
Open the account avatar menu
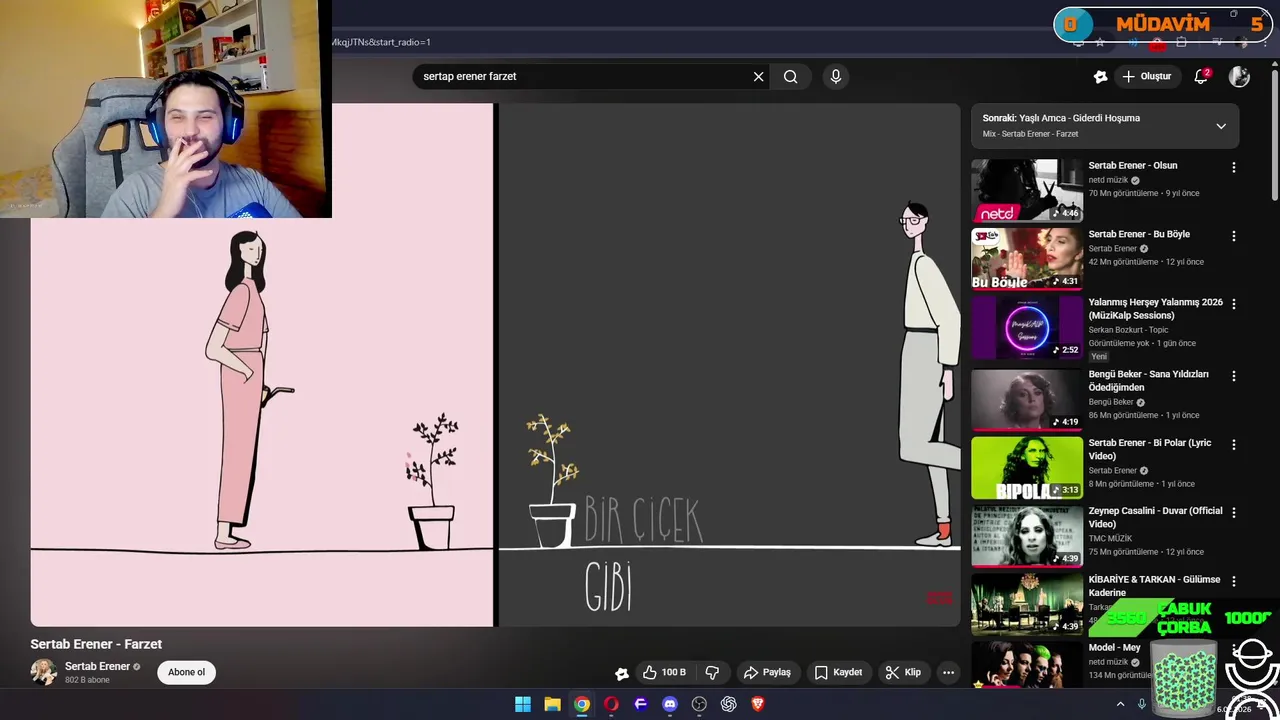coord(1239,76)
